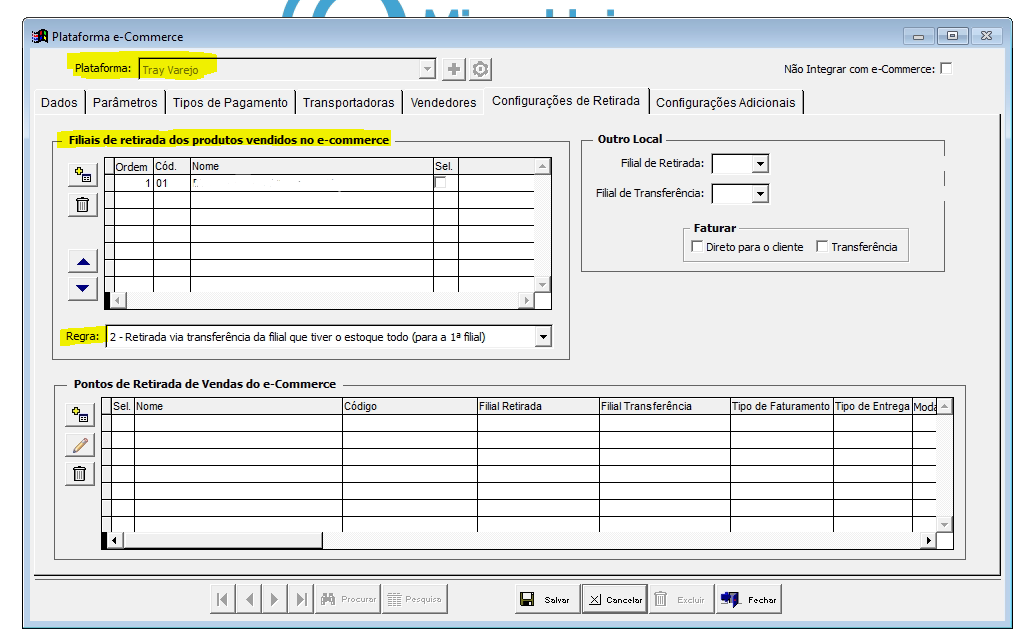
Task: Add new platform with plus icon
Action: 453,69
